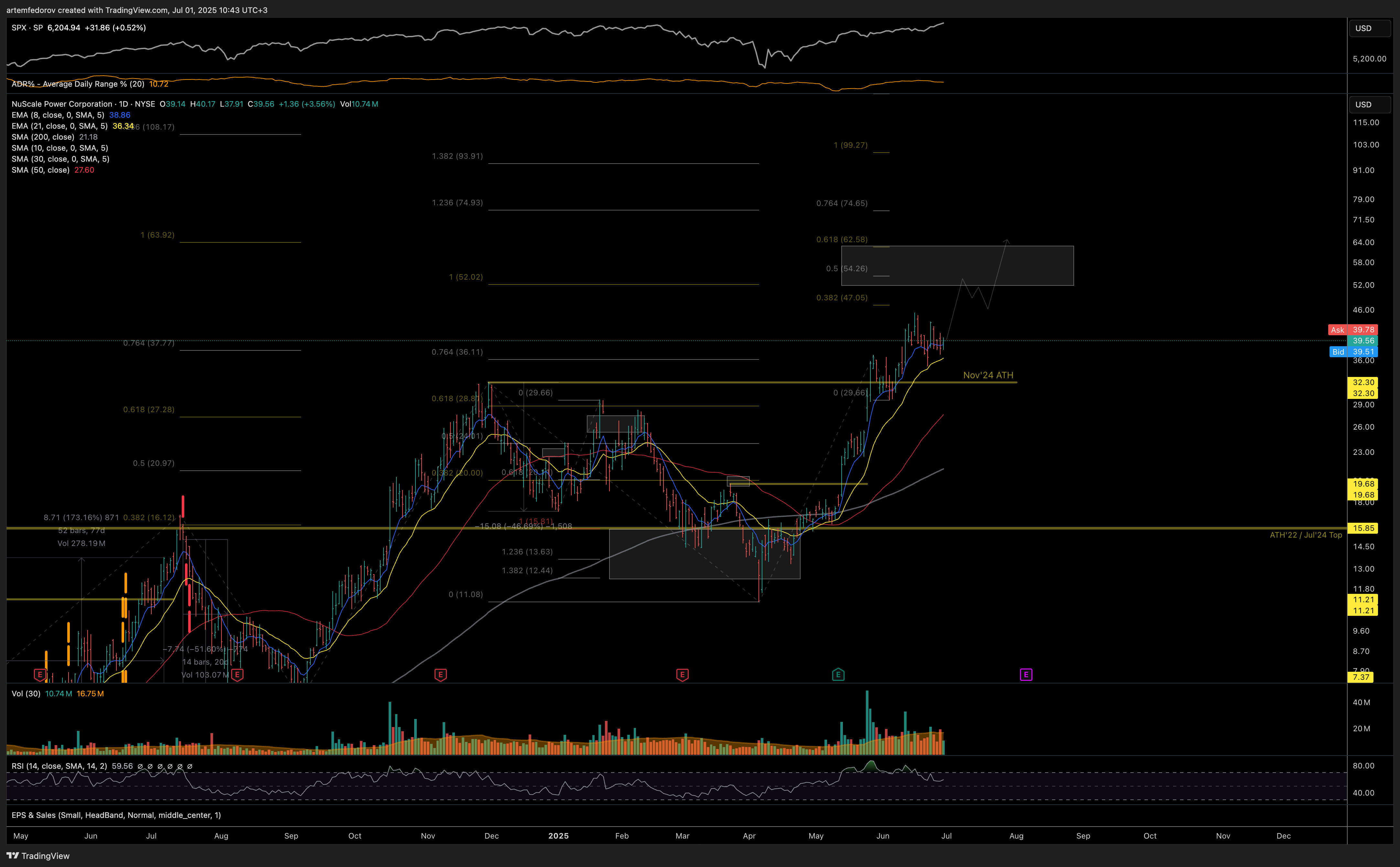
Task: Click the 1.382 (12.44) Fibonacci label
Action: pos(527,570)
